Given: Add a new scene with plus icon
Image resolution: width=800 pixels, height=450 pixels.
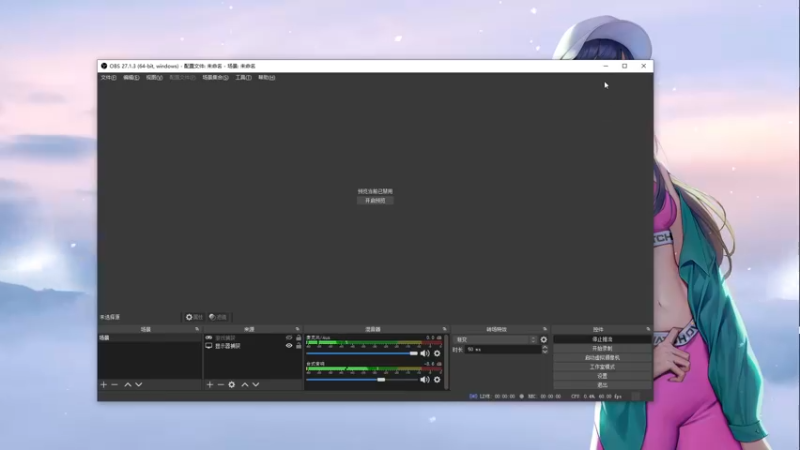Looking at the screenshot, I should click(104, 385).
